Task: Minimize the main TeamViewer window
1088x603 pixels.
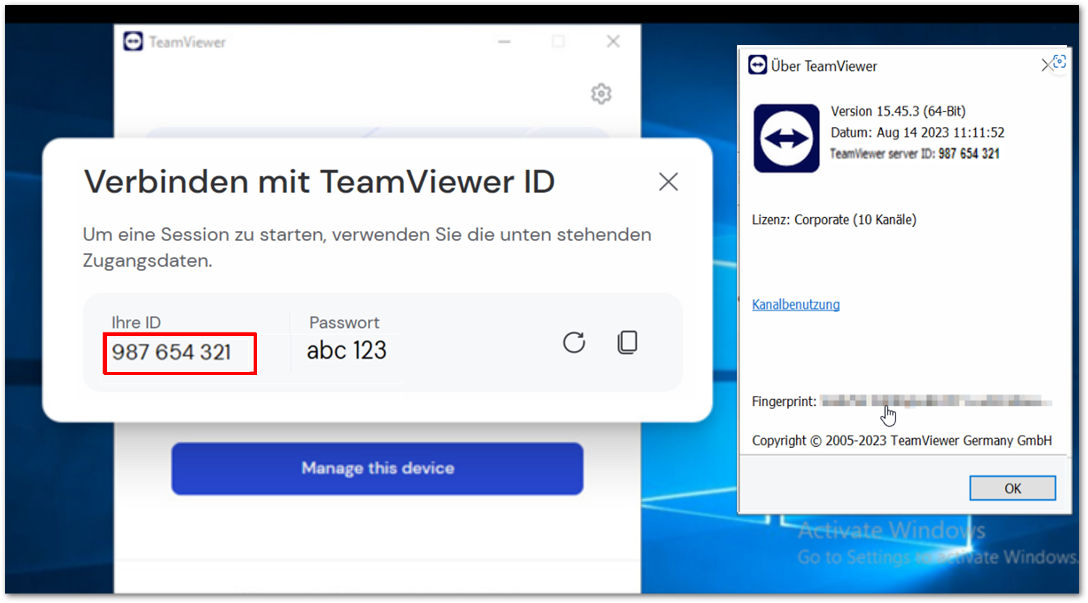Action: coord(504,42)
